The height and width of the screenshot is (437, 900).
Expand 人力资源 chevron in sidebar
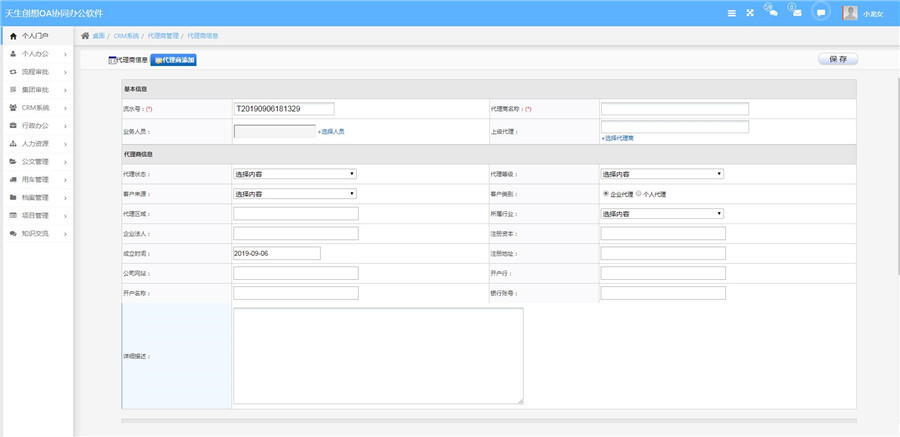(x=65, y=144)
